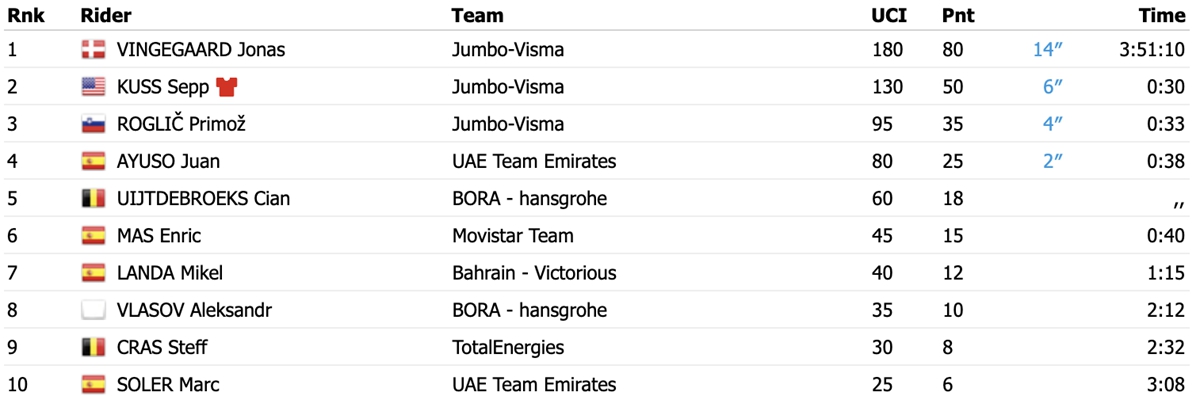Click the Spanish flag next to Soler
This screenshot has width=1200, height=396.
[93, 384]
